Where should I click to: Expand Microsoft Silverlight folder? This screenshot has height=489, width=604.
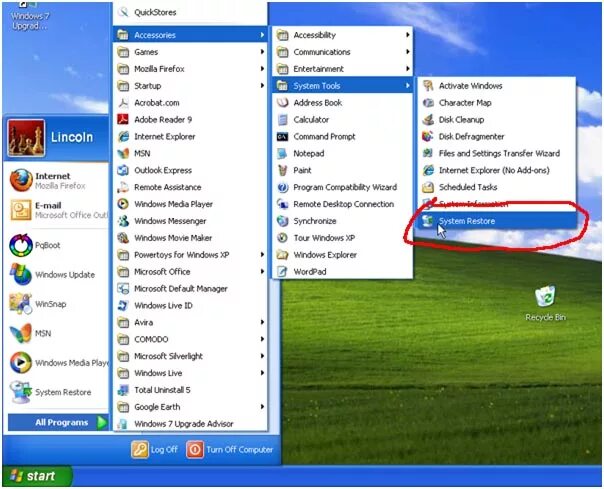click(x=191, y=356)
